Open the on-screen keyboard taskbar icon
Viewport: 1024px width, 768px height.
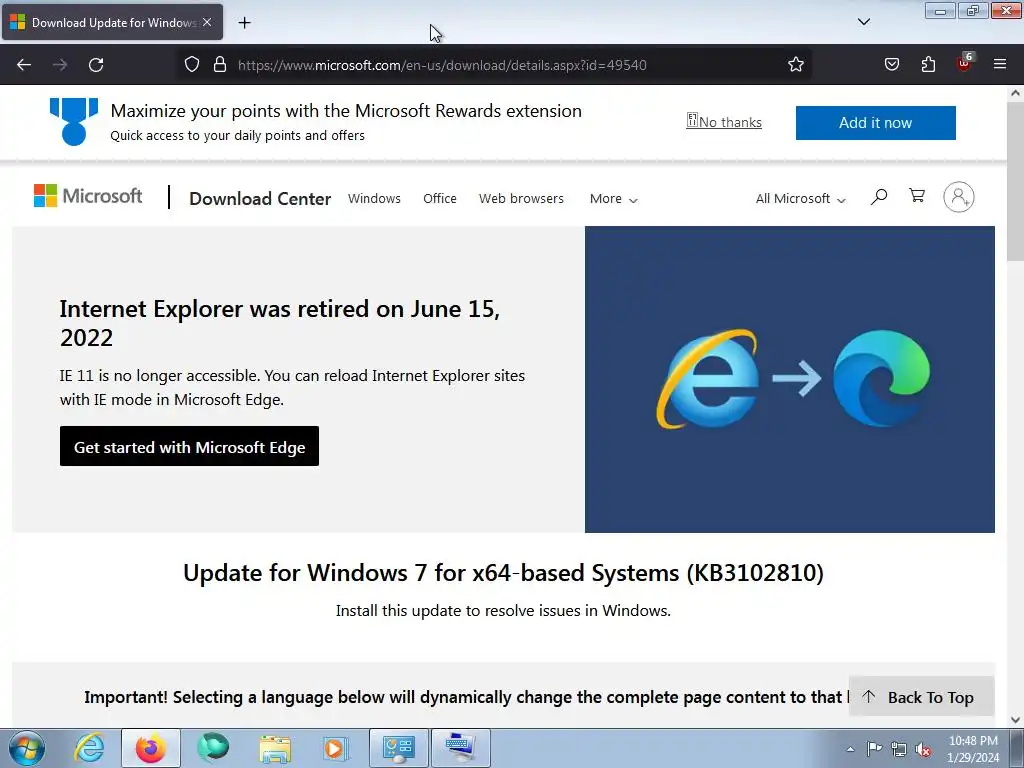coord(460,748)
